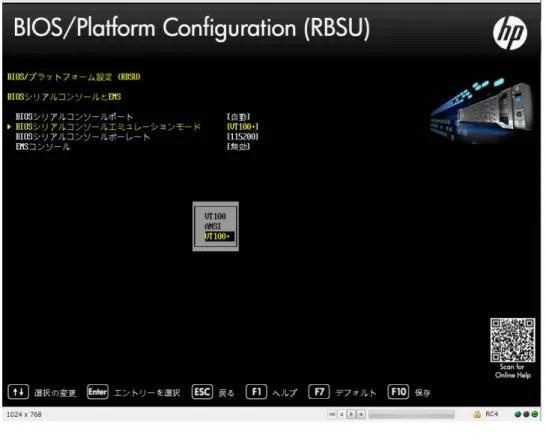The height and width of the screenshot is (438, 546).
Task: Select highlighted VT100+ option in popup
Action: 219,237
